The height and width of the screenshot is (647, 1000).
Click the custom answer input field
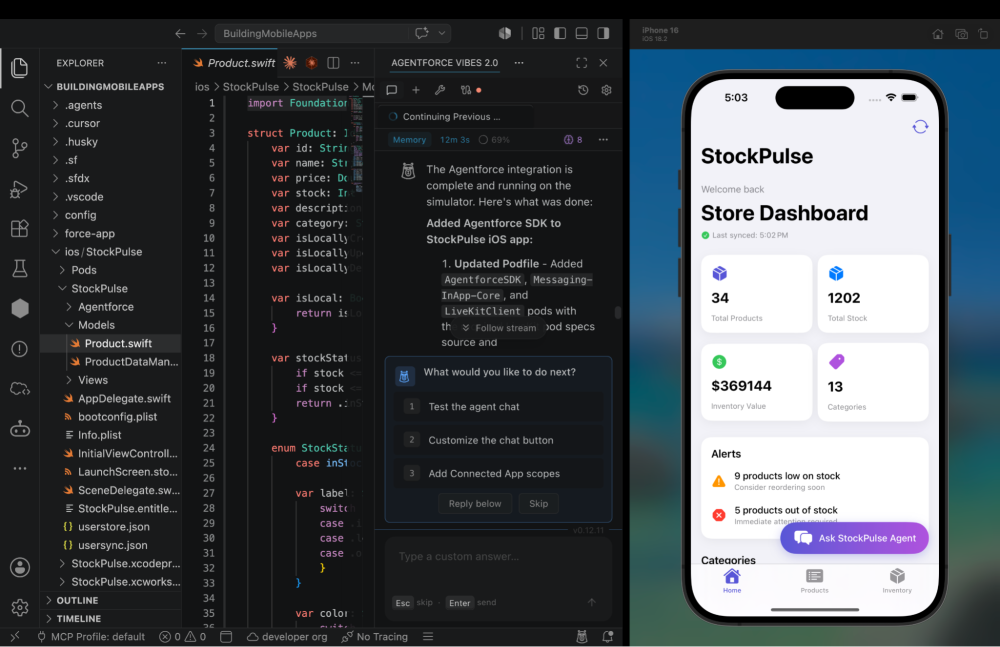[497, 556]
